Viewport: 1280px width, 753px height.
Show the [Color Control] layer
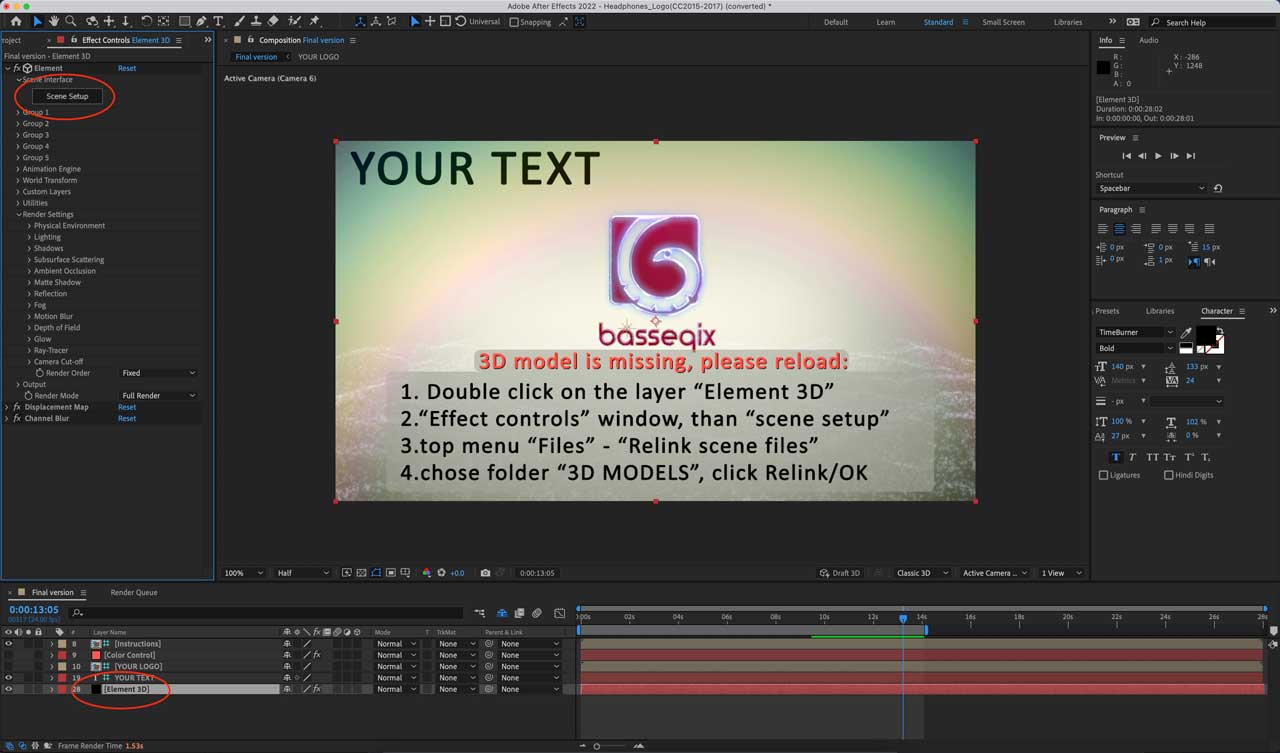(9, 655)
